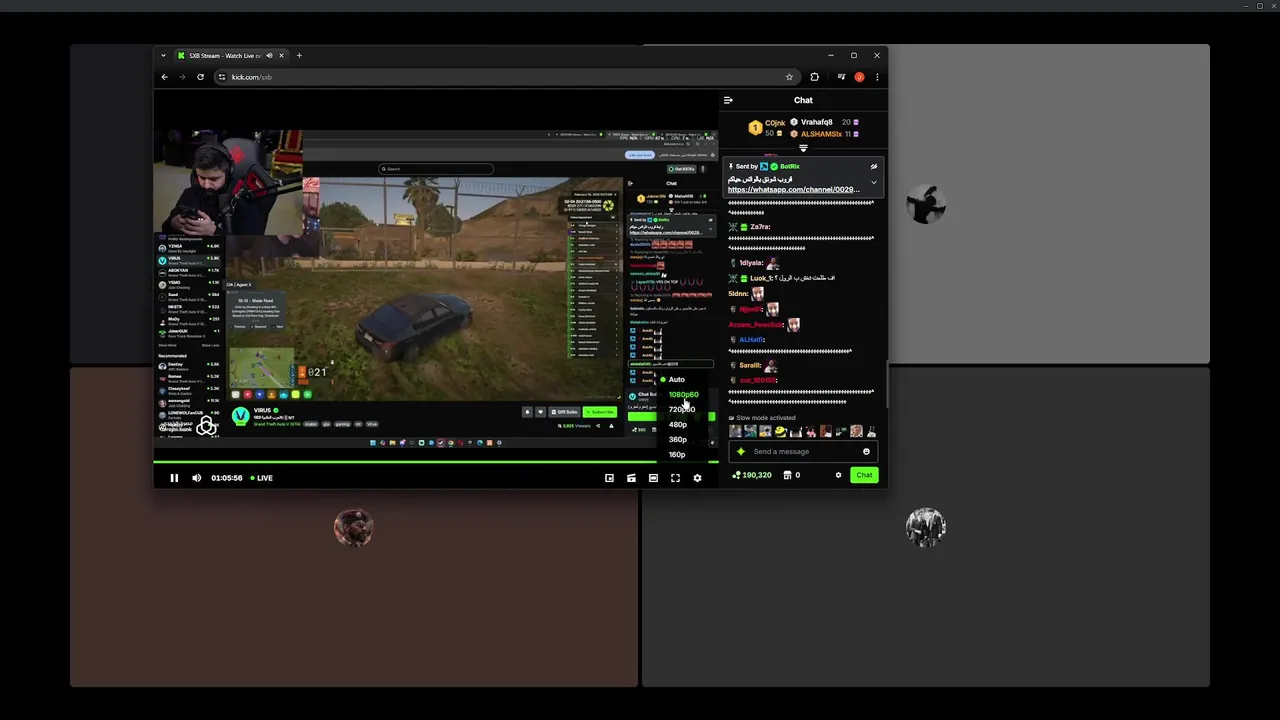Toggle theater mode in player controls
Image resolution: width=1280 pixels, height=720 pixels.
coord(653,478)
